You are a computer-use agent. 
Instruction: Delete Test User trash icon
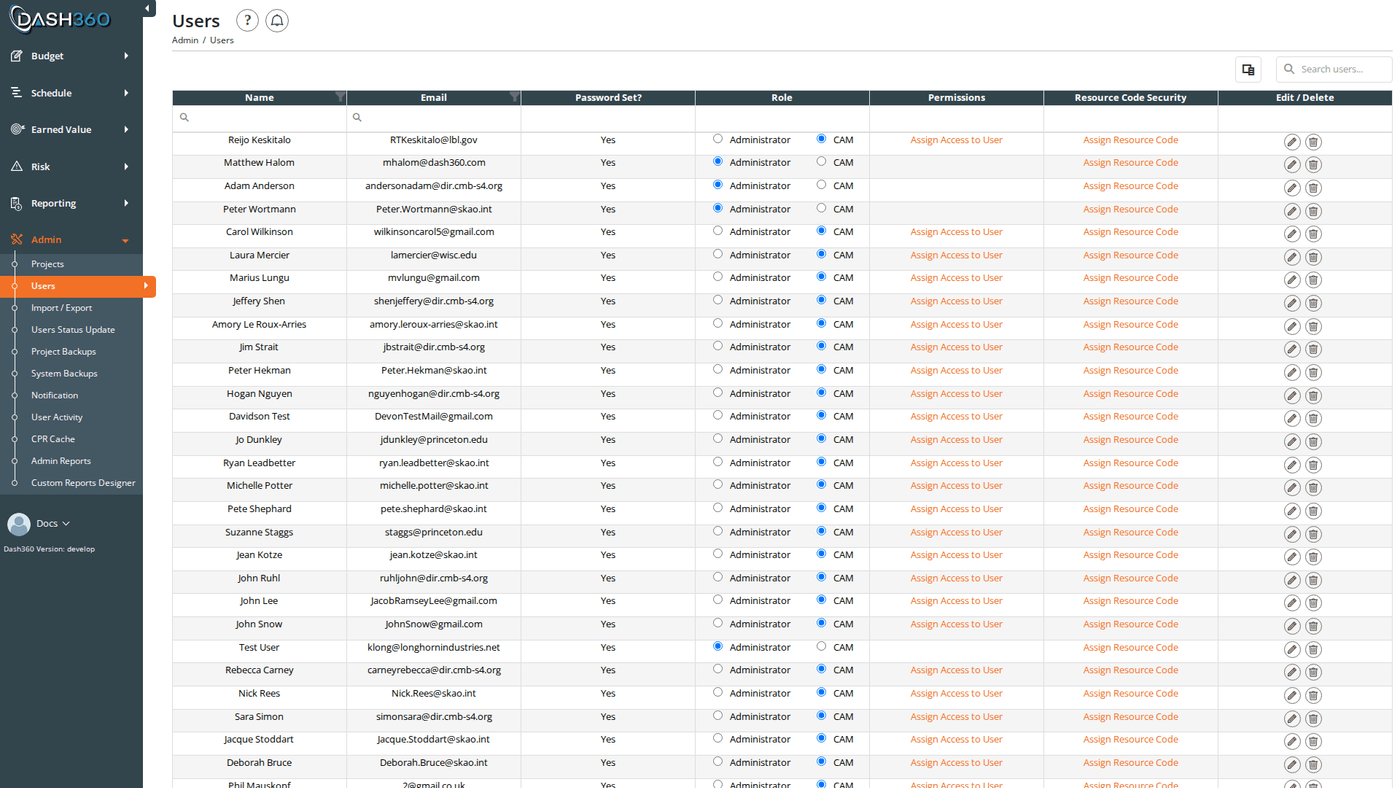tap(1314, 649)
